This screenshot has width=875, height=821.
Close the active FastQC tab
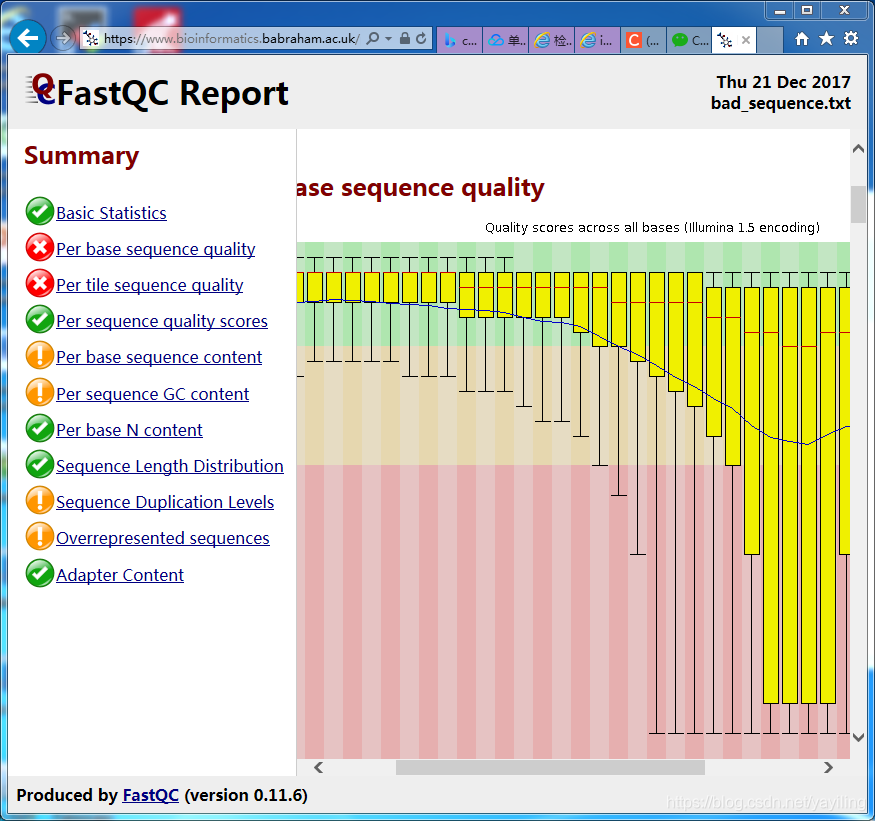pos(746,40)
